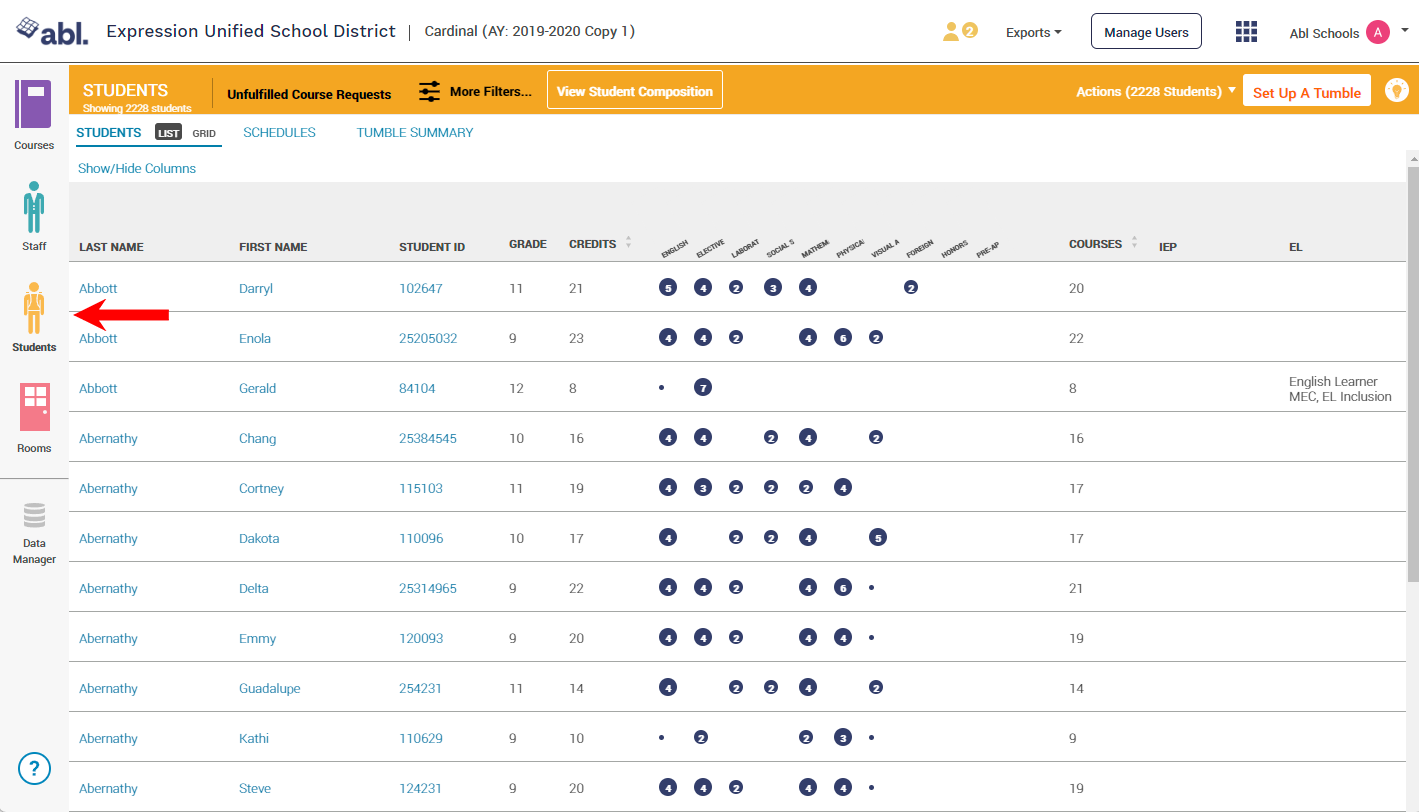The image size is (1419, 812).
Task: Switch to LIST view toggle
Action: (x=168, y=133)
